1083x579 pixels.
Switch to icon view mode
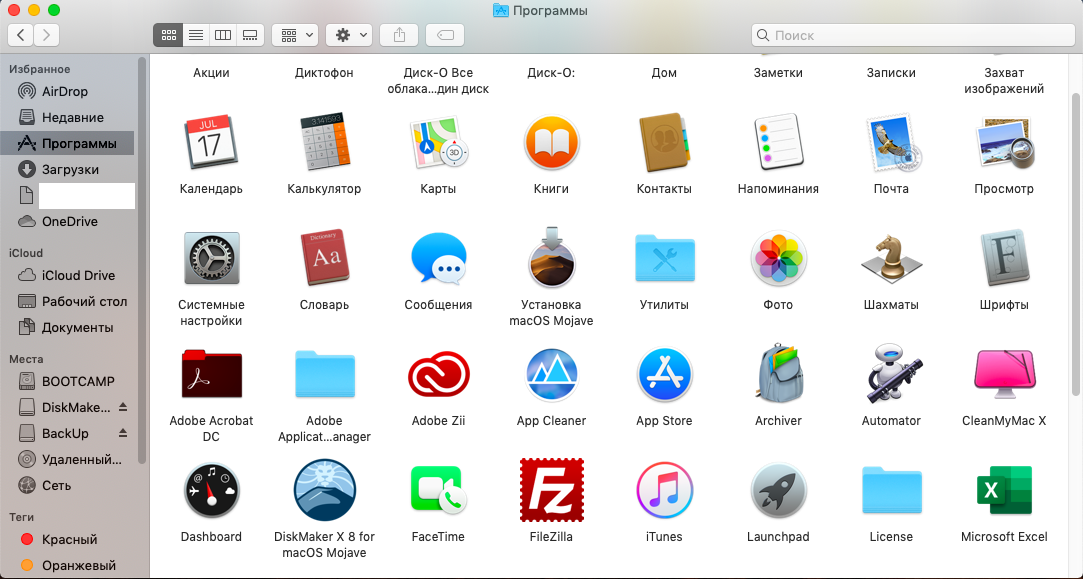[168, 35]
